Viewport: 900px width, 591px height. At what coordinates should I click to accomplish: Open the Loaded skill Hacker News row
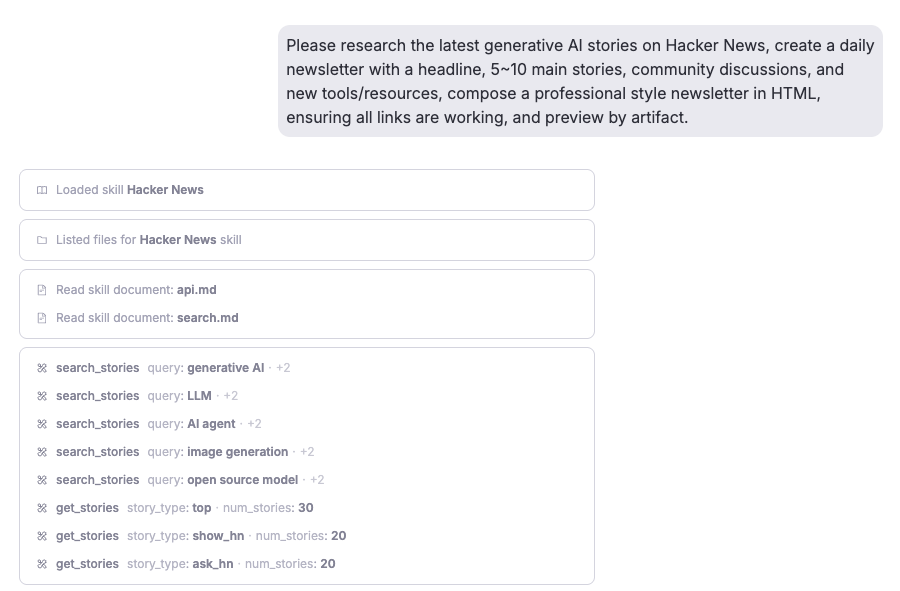(306, 190)
